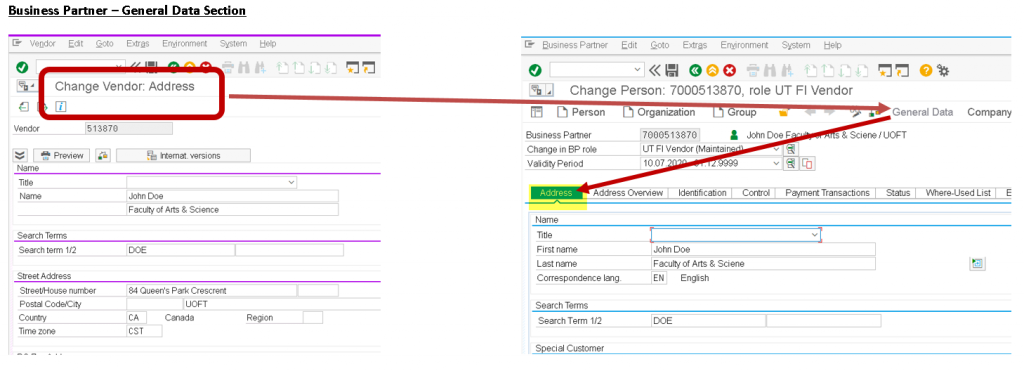Click the Organization create button
The image size is (1024, 371).
pos(659,112)
